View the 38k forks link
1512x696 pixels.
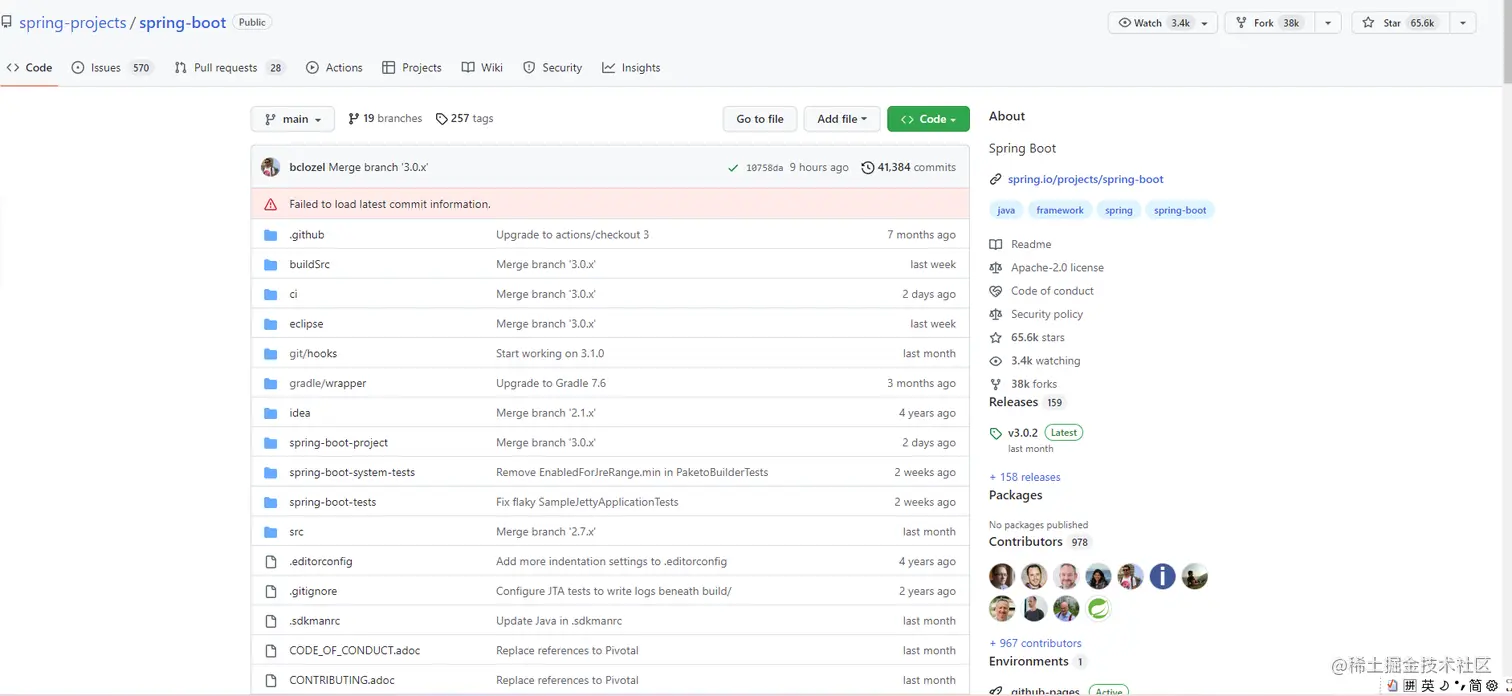1023,384
